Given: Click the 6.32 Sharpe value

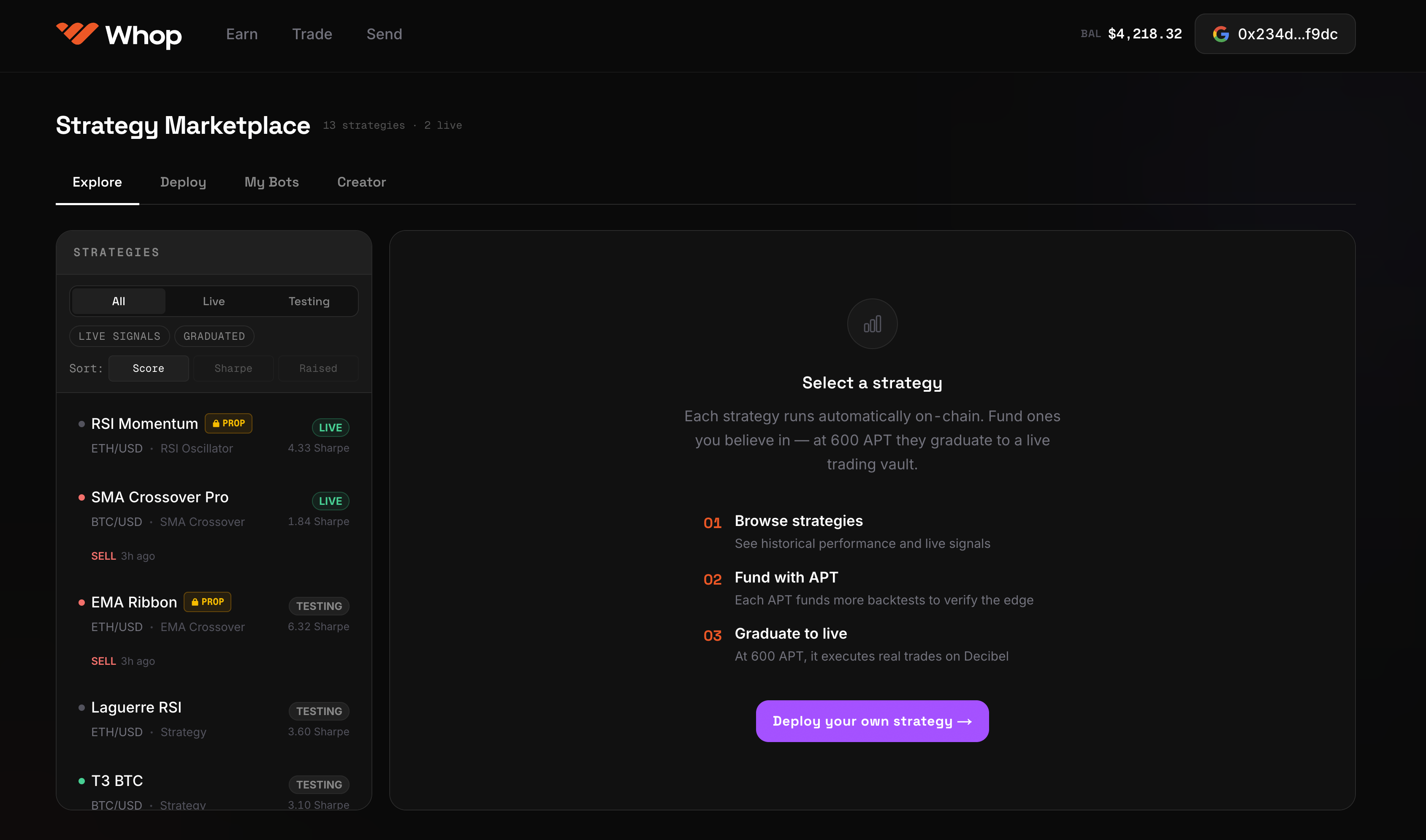Looking at the screenshot, I should click(318, 626).
